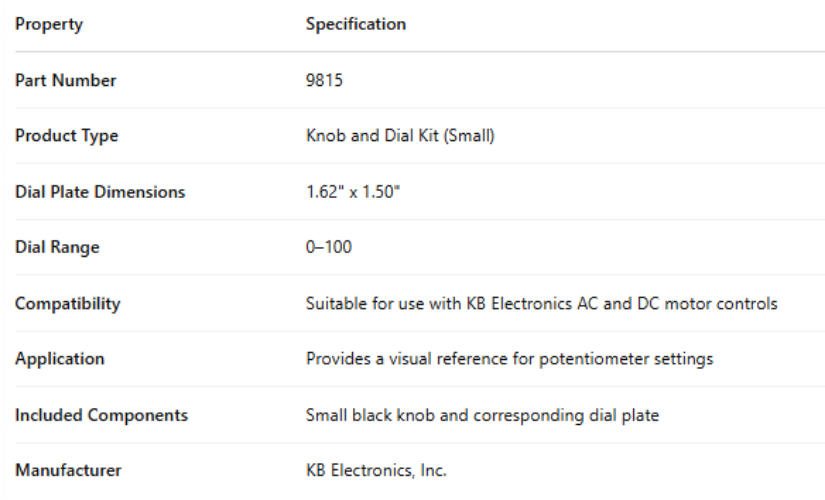Click the Specification column header
Screen dimensions: 825x500
point(356,25)
